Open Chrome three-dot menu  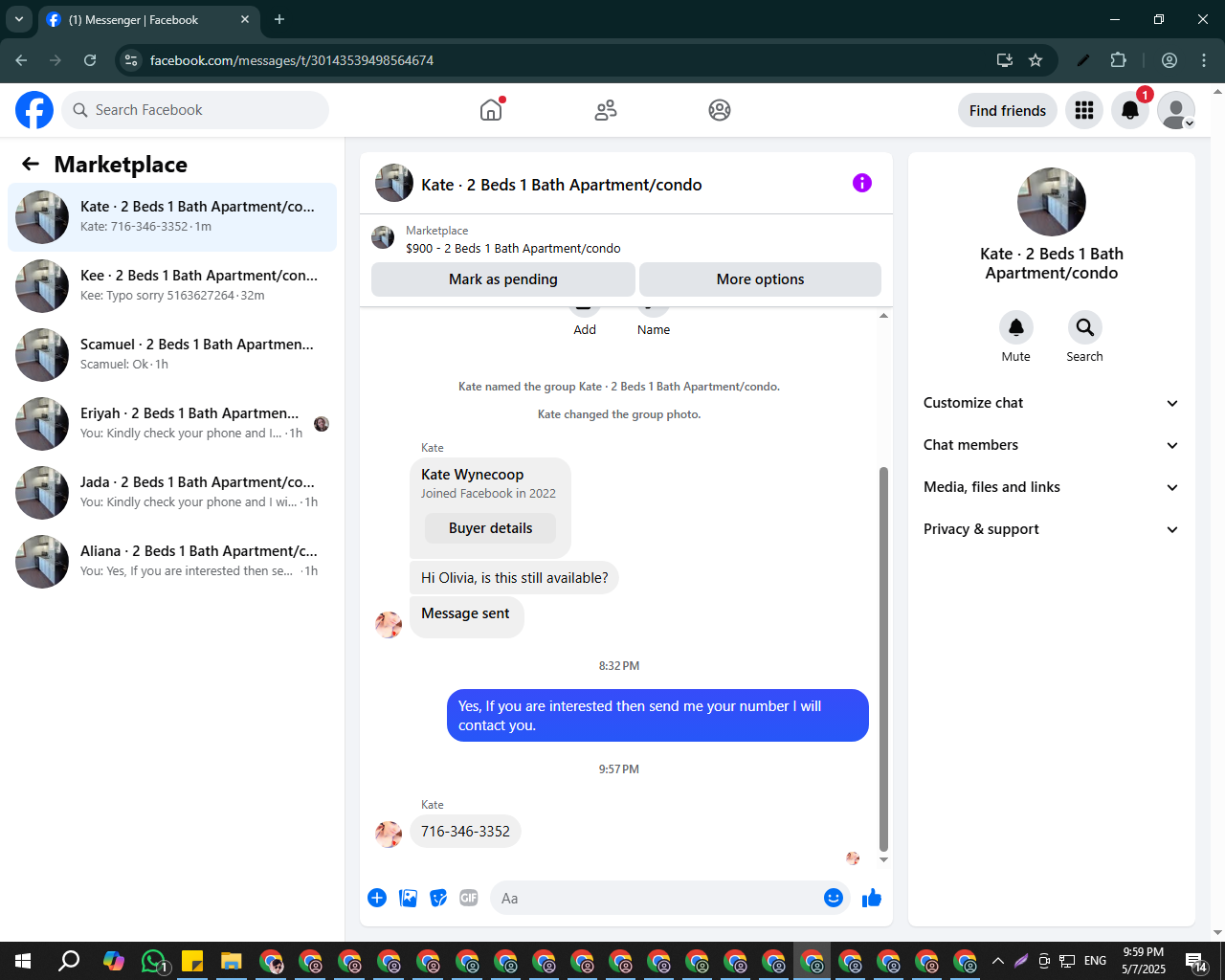pyautogui.click(x=1204, y=60)
